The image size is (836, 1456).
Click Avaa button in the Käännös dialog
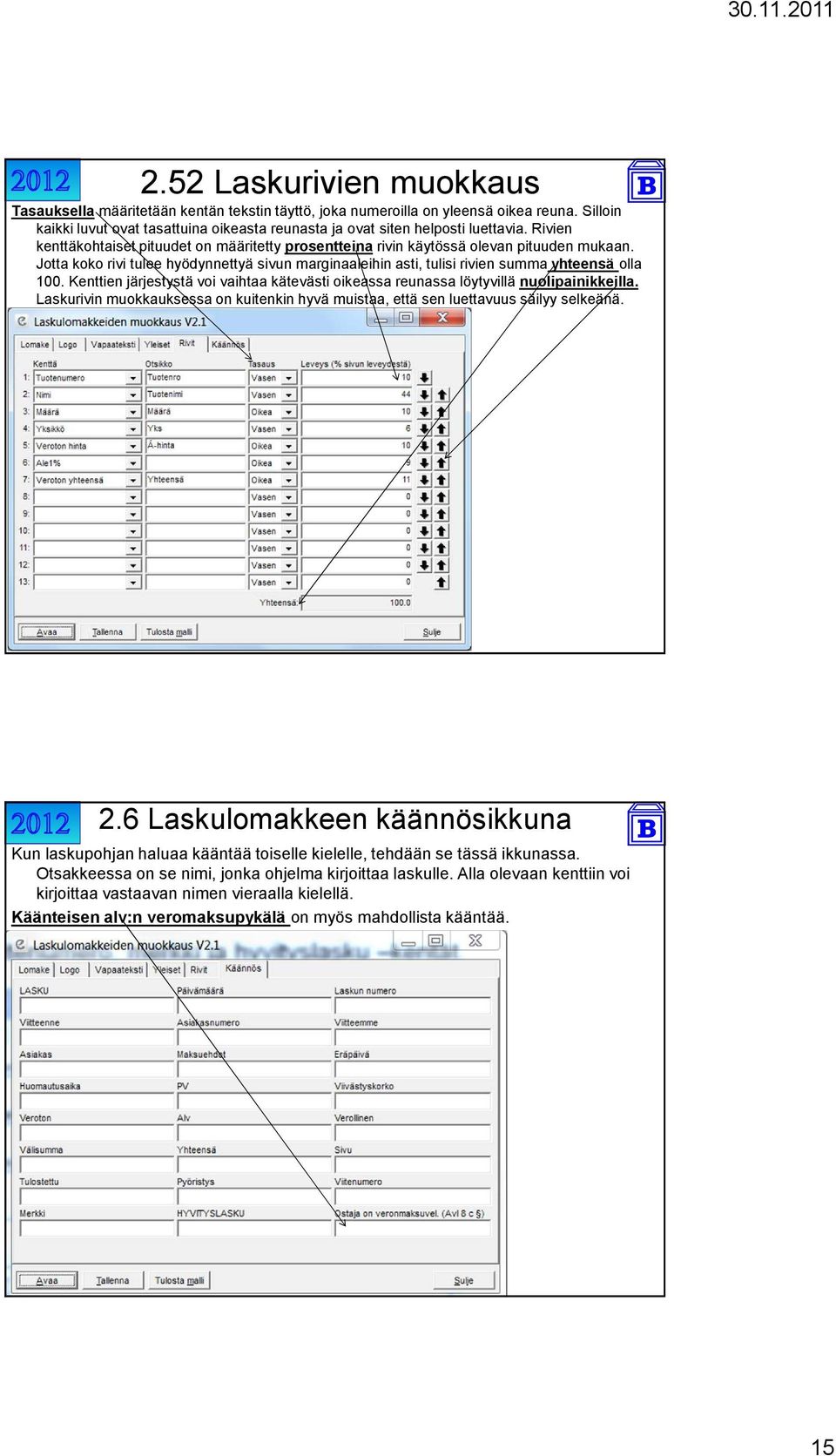(47, 1281)
